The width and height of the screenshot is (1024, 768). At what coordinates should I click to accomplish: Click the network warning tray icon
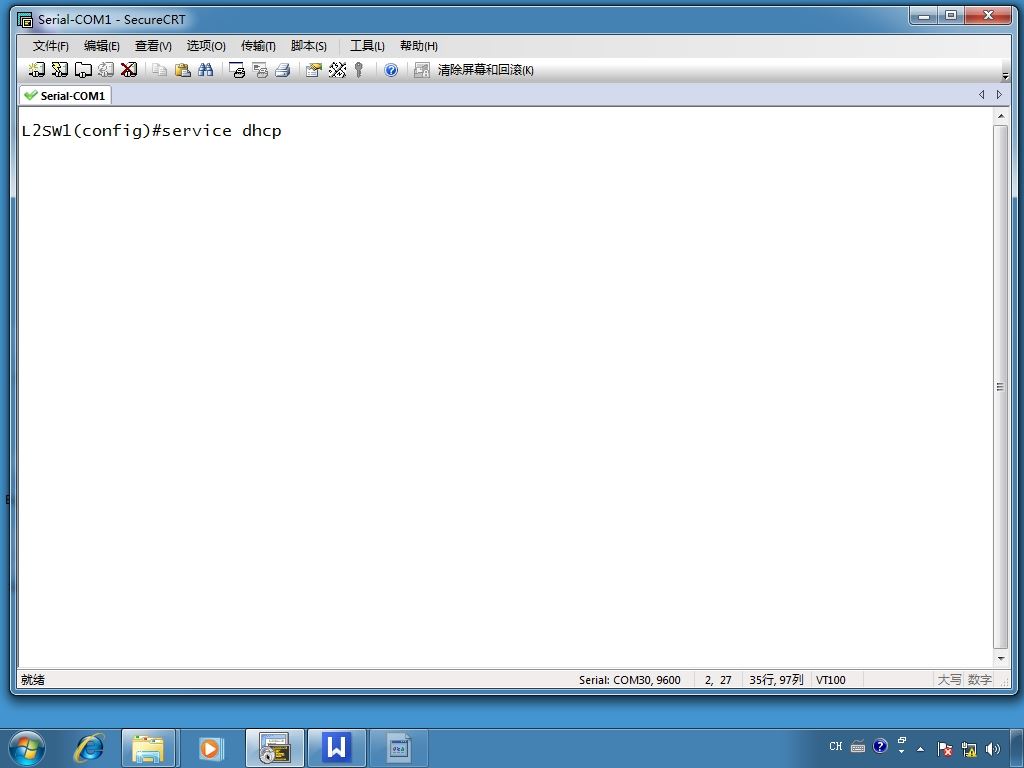tap(969, 748)
